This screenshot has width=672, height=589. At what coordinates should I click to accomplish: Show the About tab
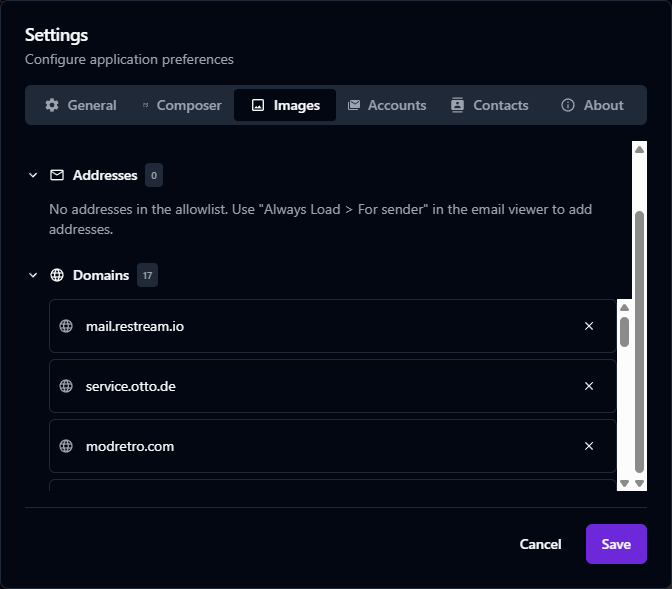592,105
